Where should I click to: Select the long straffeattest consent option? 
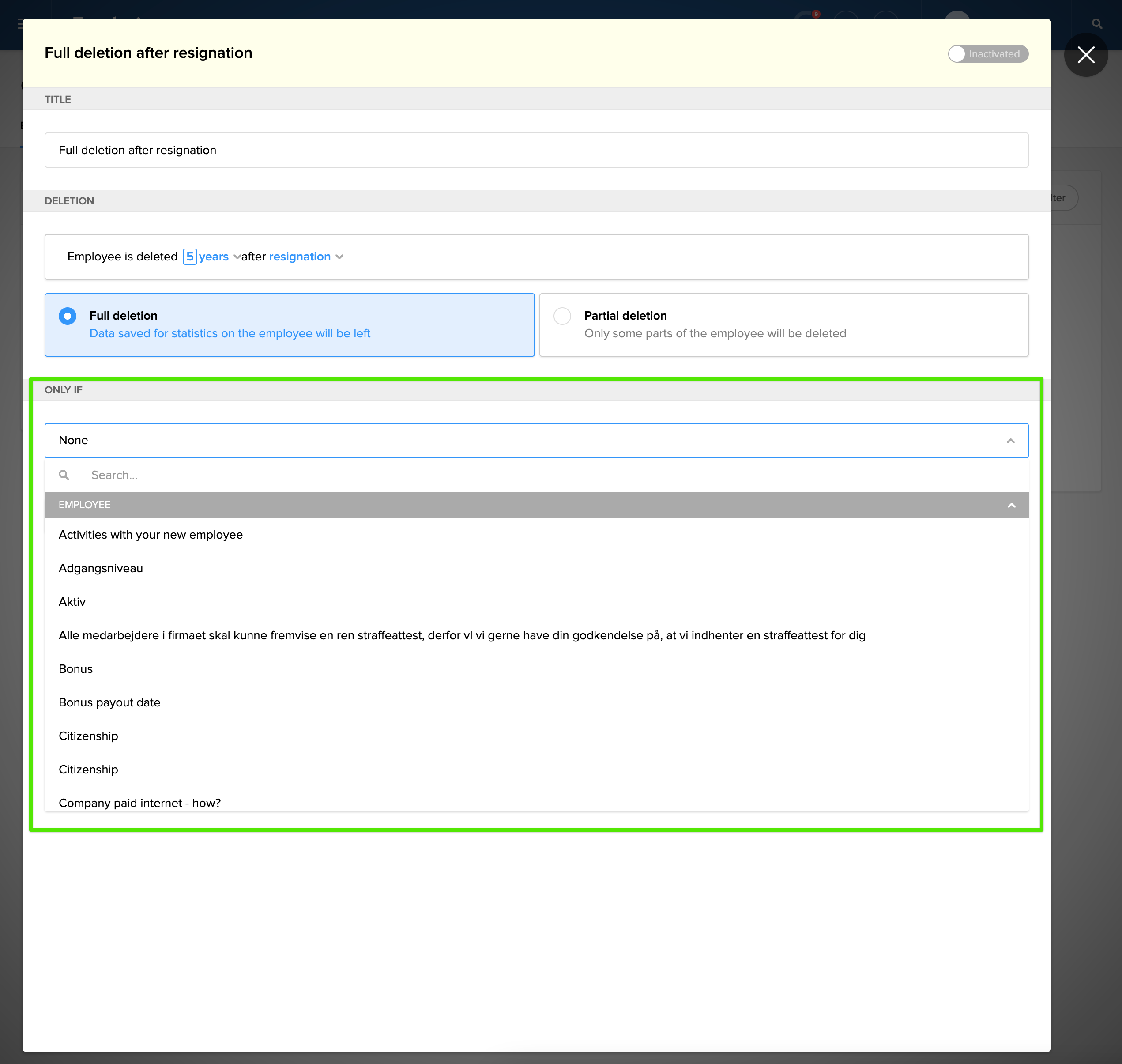462,635
